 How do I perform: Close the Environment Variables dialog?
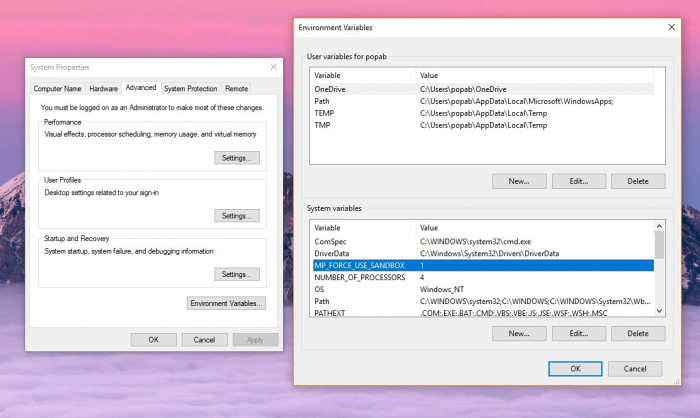(x=669, y=27)
